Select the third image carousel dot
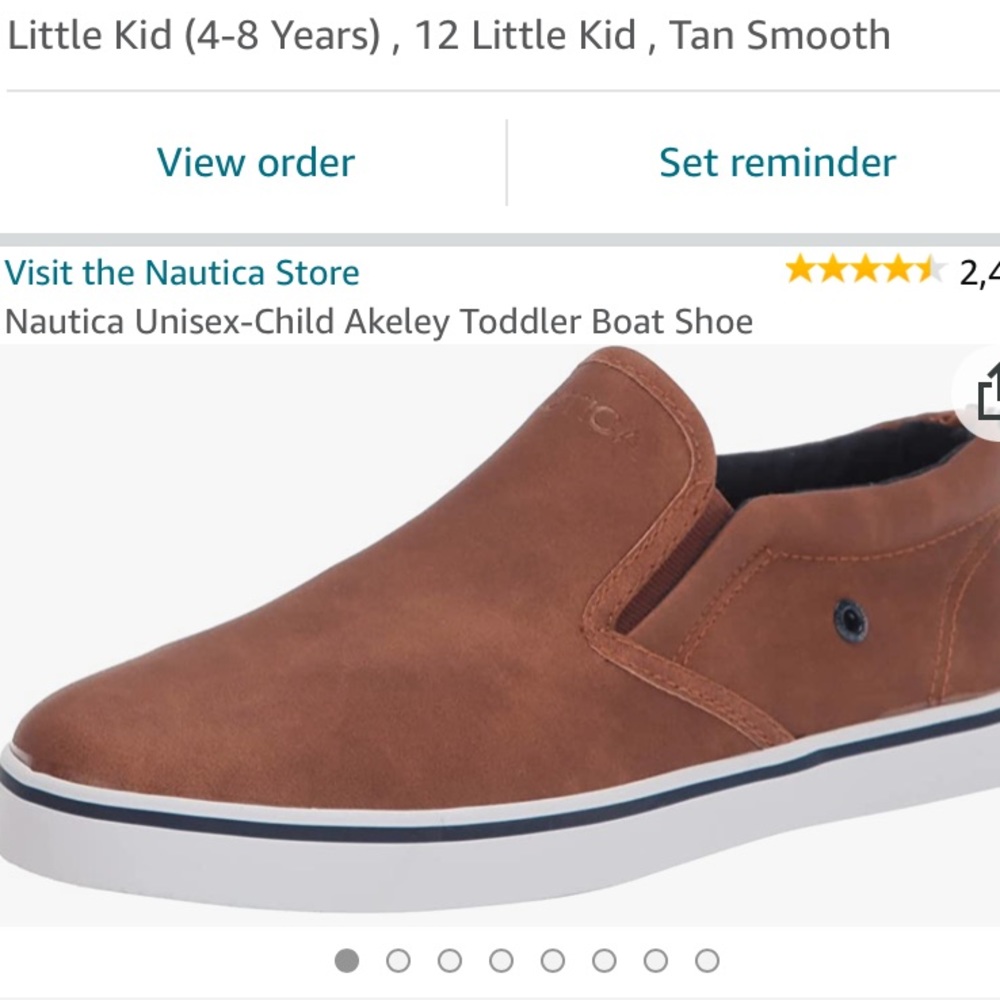This screenshot has height=1000, width=1000. click(x=449, y=958)
